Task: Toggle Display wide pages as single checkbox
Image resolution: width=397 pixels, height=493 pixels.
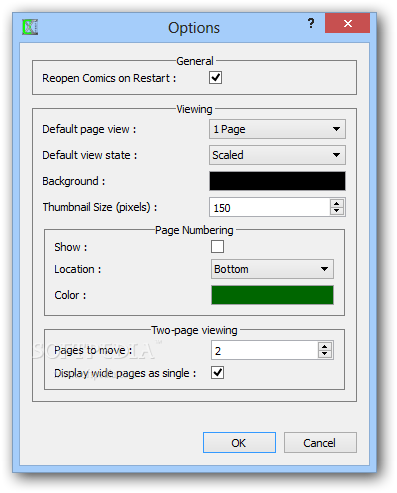Action: [x=217, y=372]
